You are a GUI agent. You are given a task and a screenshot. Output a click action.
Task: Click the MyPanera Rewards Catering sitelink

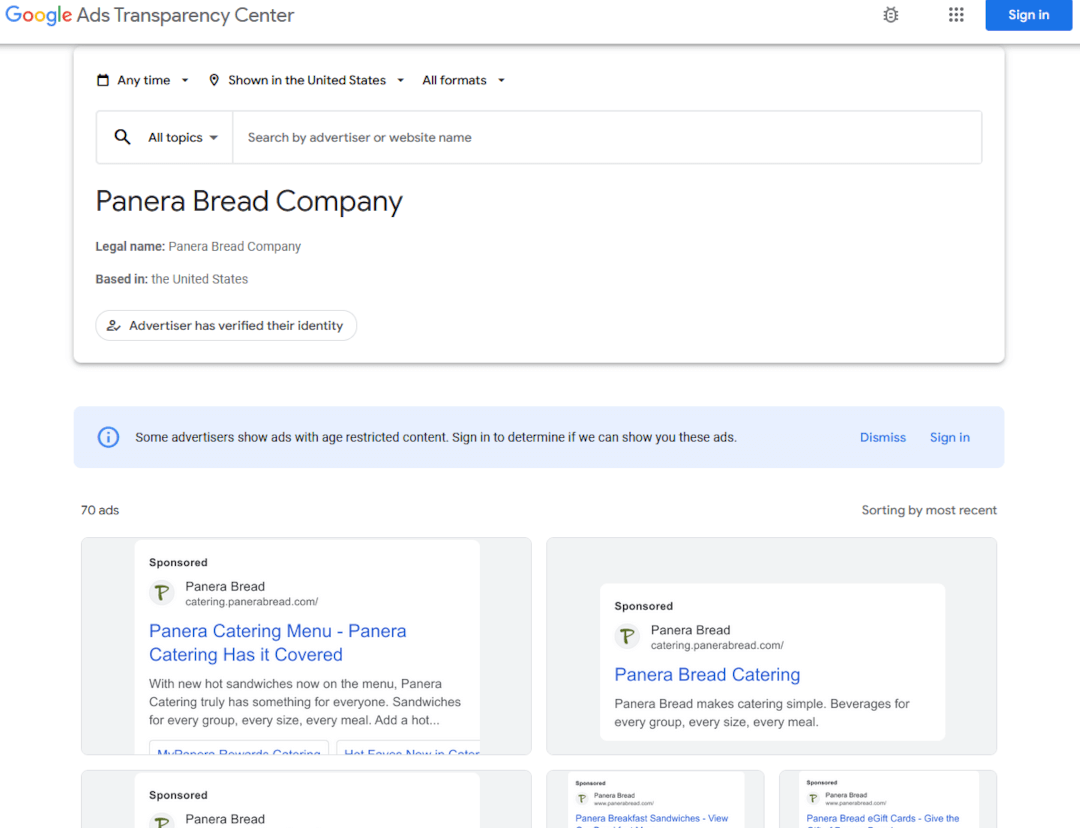pos(238,751)
